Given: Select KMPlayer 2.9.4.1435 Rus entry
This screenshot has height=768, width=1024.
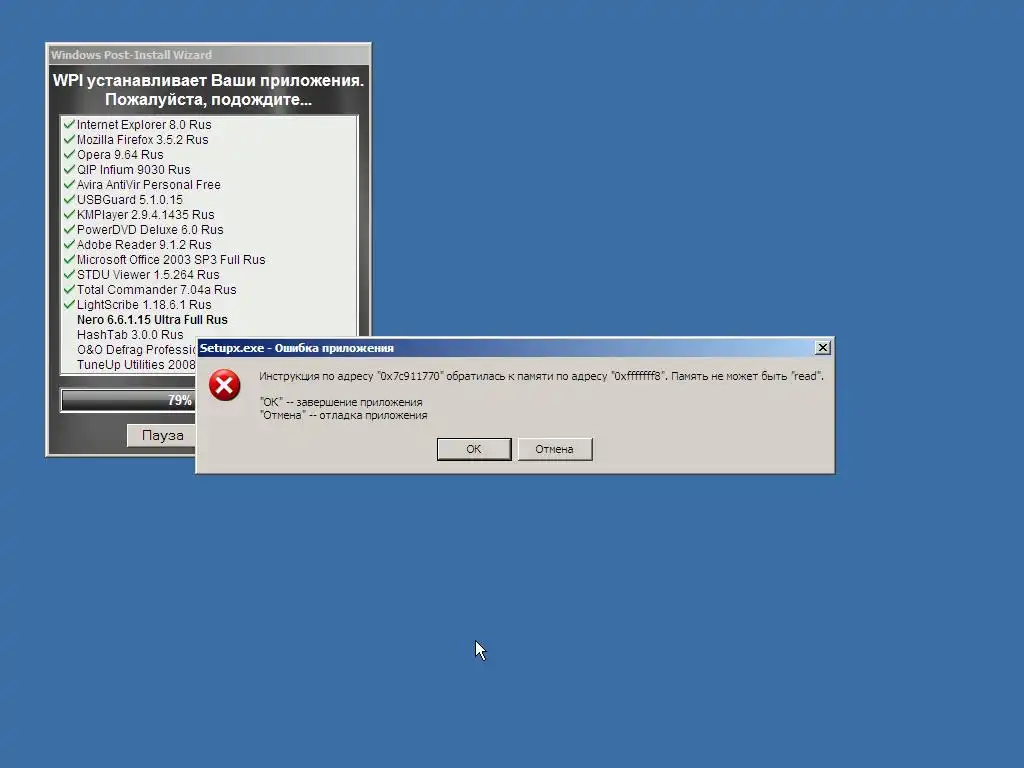Looking at the screenshot, I should pyautogui.click(x=146, y=215).
